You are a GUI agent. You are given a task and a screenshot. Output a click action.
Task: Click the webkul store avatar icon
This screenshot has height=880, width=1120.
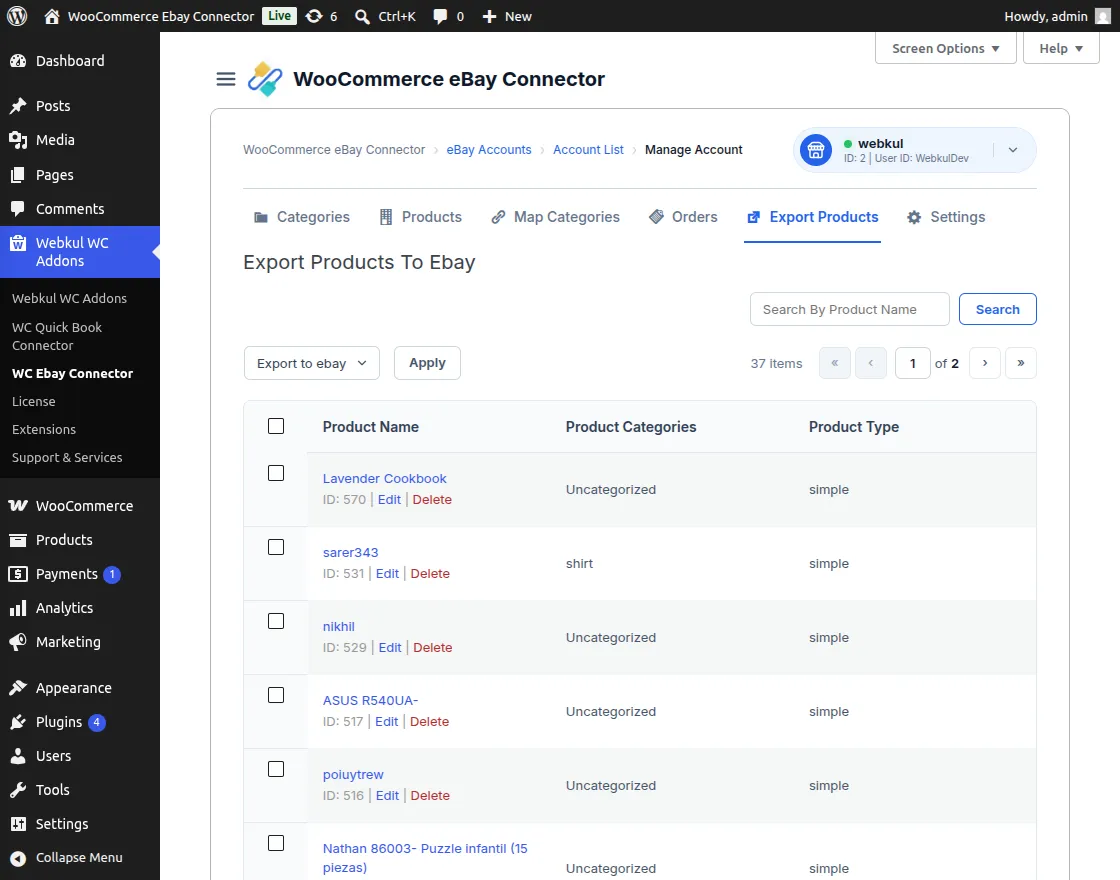[x=816, y=150]
